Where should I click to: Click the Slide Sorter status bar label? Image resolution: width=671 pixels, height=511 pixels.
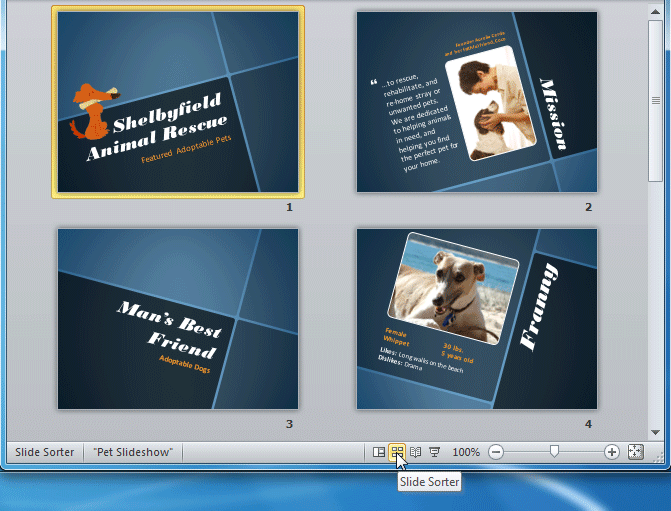click(x=45, y=452)
